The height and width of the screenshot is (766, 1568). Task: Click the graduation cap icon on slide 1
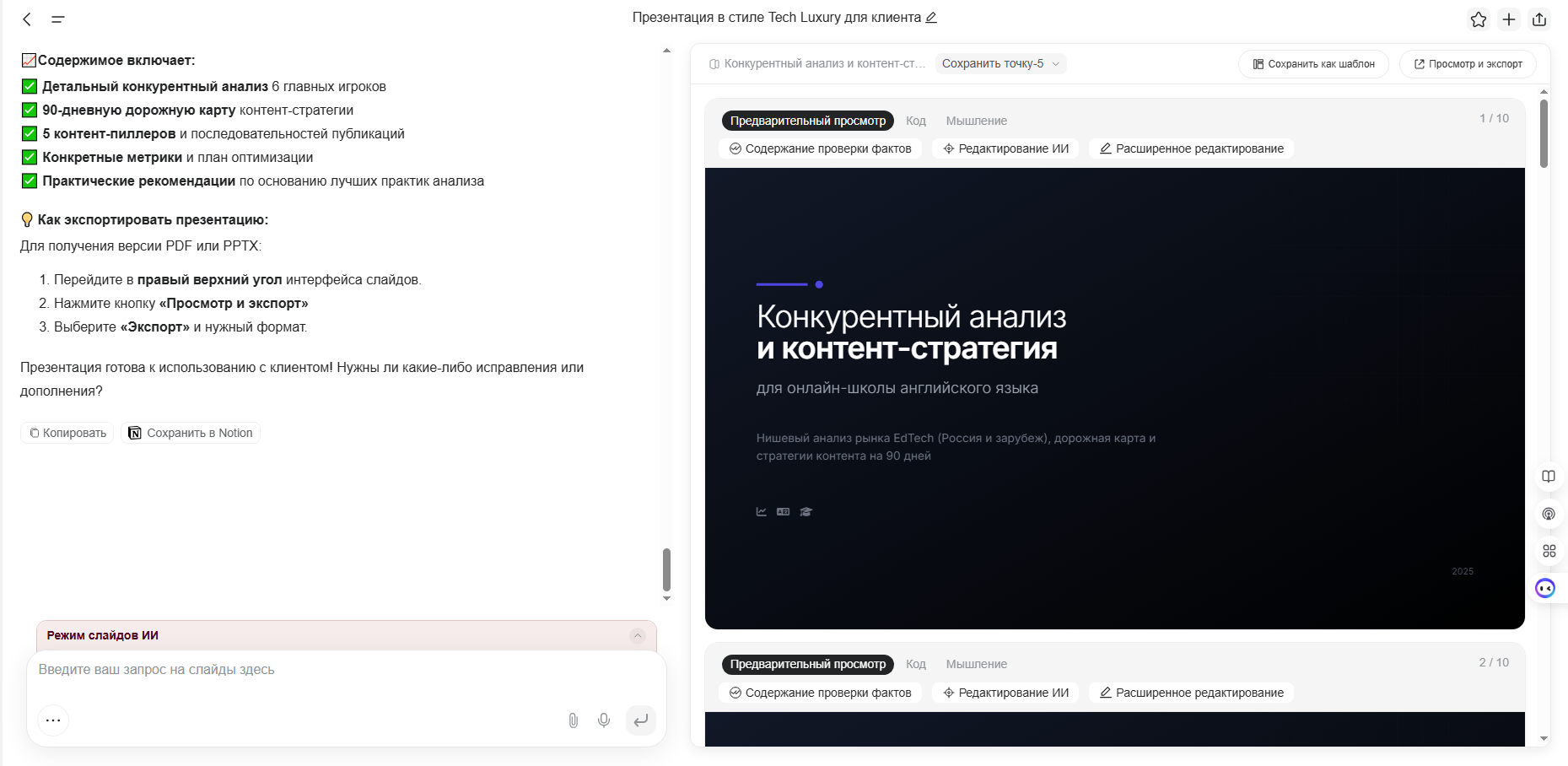pos(806,511)
